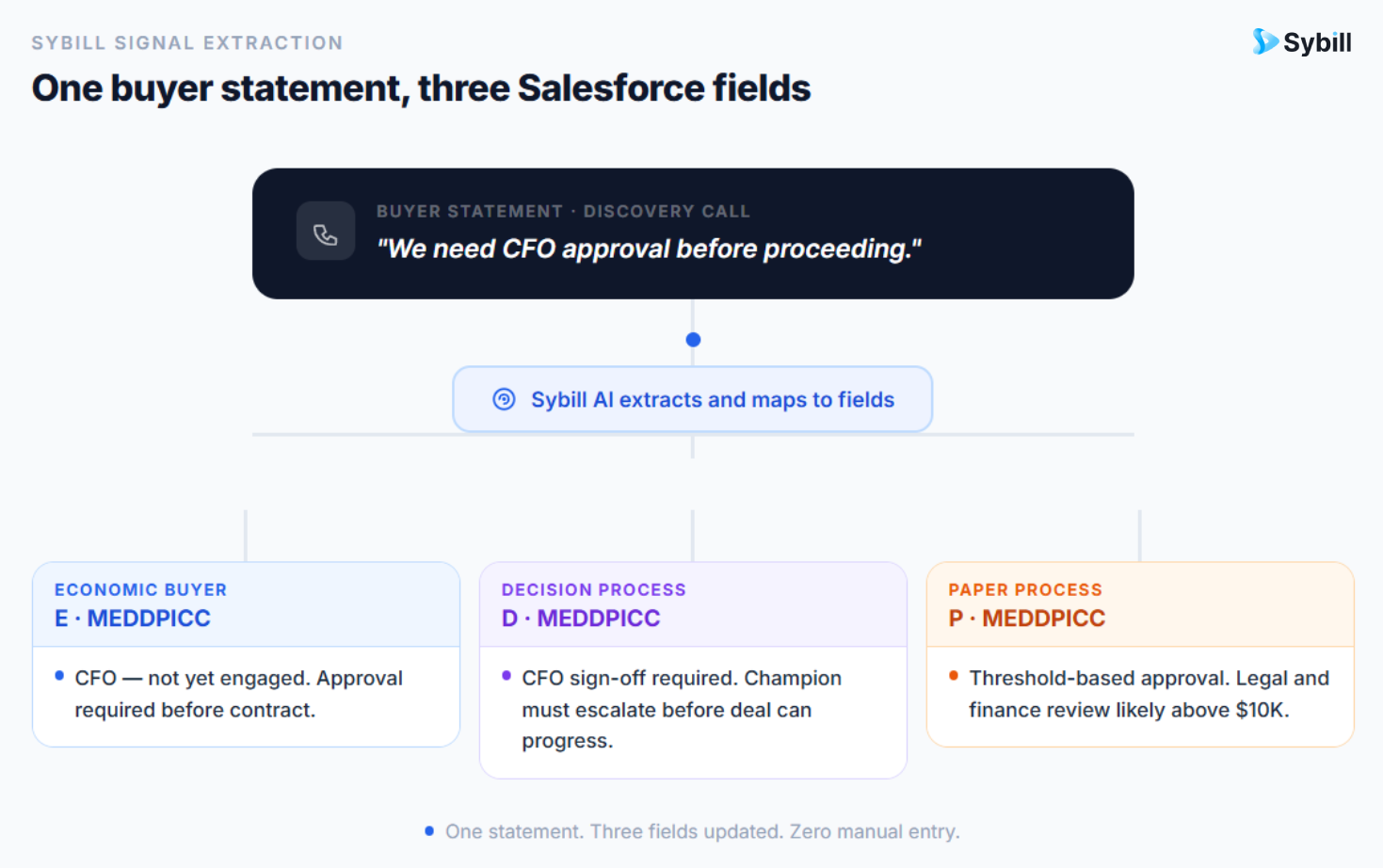1383x868 pixels.
Task: Click "One statement. Three fields updated" footer
Action: point(702,831)
